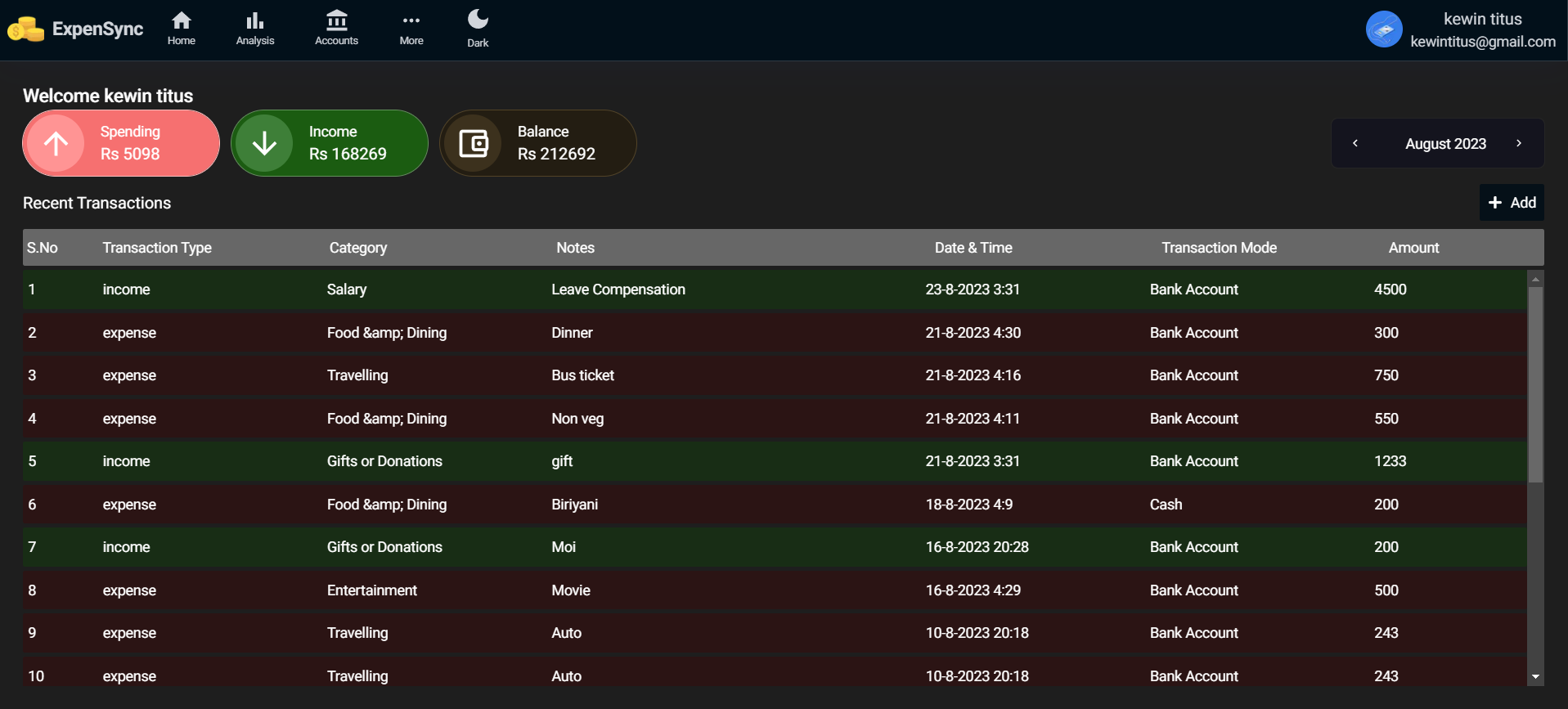This screenshot has height=709, width=1568.
Task: Select the Dinner transaction note
Action: pyautogui.click(x=572, y=333)
